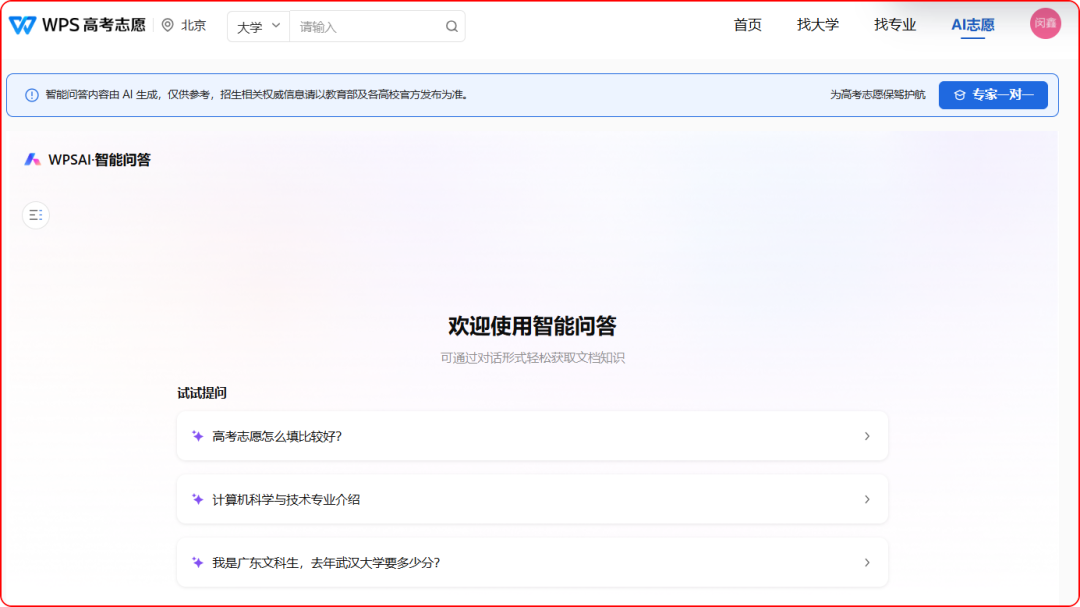Ask 计算机科学与技术专业介绍 suggestion

tap(532, 500)
